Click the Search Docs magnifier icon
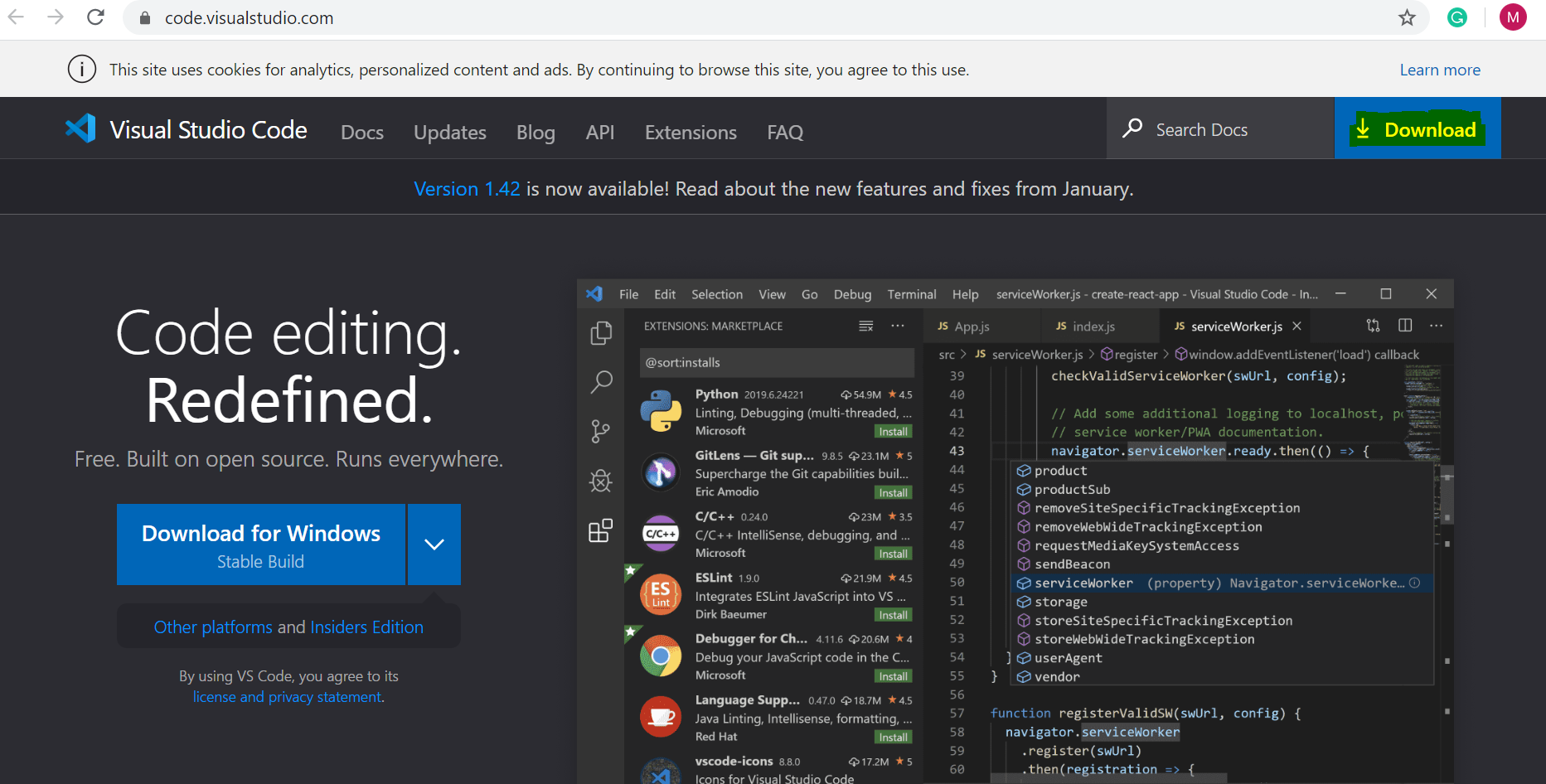The width and height of the screenshot is (1546, 784). pyautogui.click(x=1132, y=128)
